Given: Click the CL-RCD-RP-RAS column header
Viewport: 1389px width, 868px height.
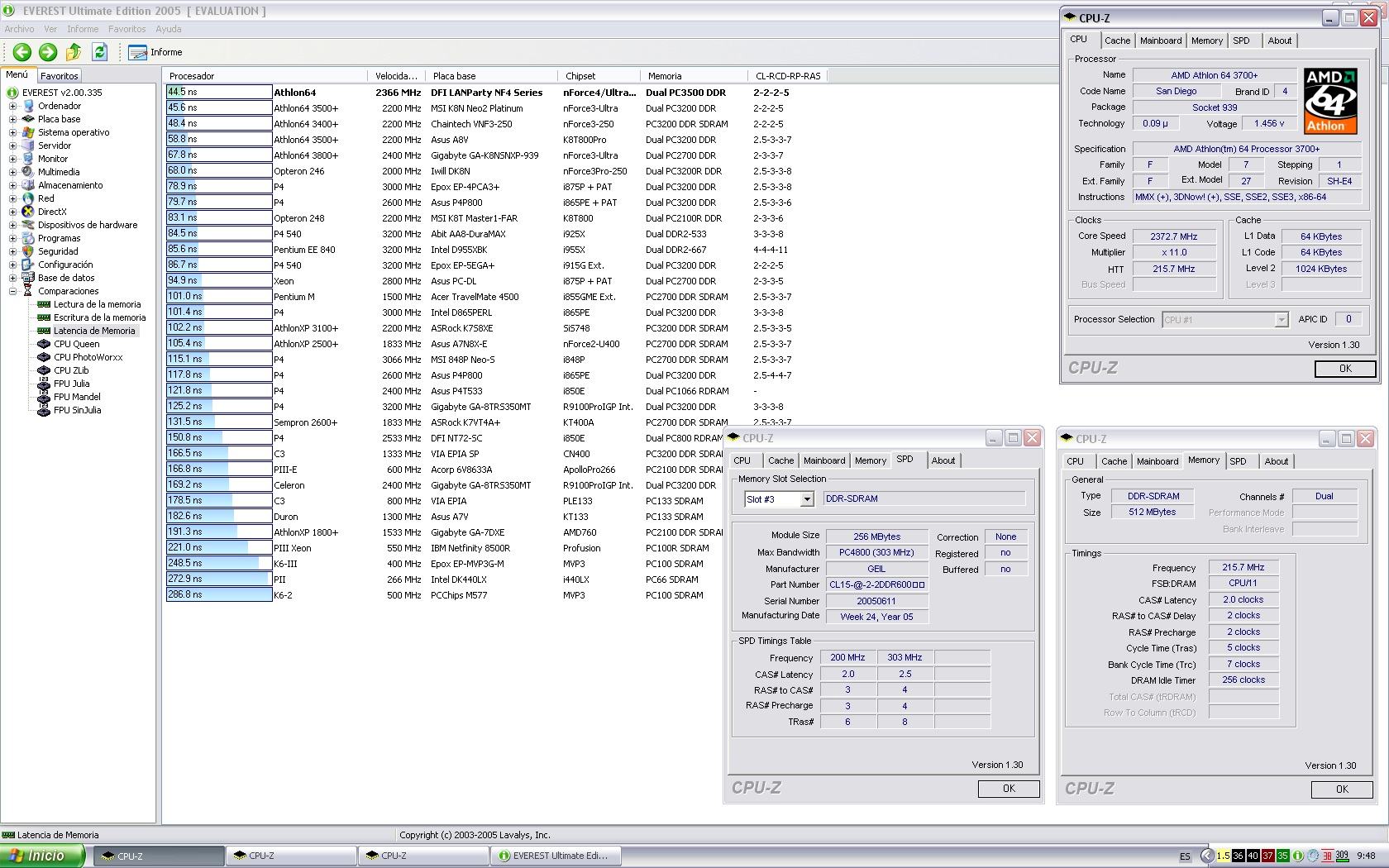Looking at the screenshot, I should pos(788,76).
